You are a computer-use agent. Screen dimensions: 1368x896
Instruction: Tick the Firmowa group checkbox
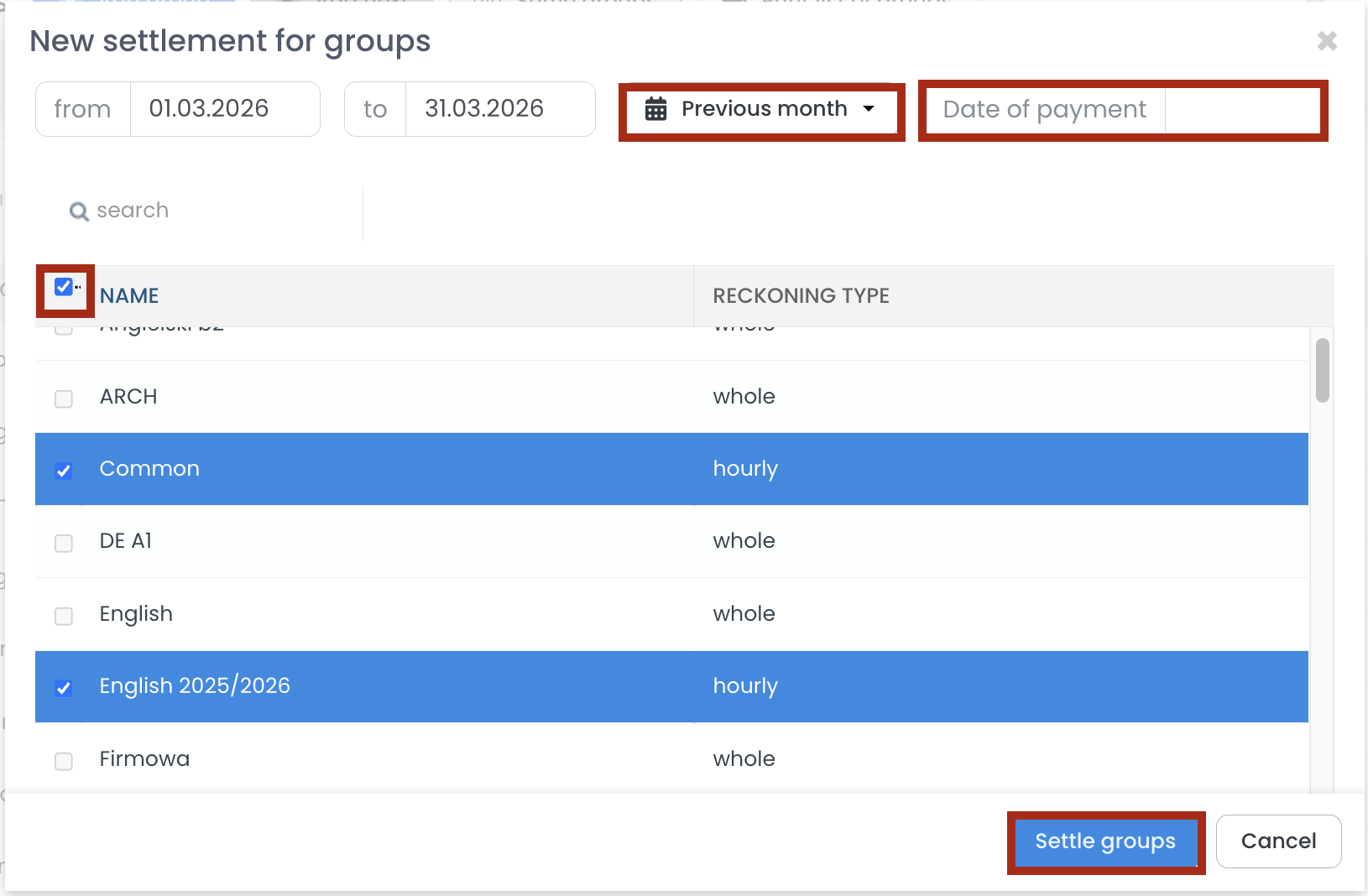(x=64, y=761)
